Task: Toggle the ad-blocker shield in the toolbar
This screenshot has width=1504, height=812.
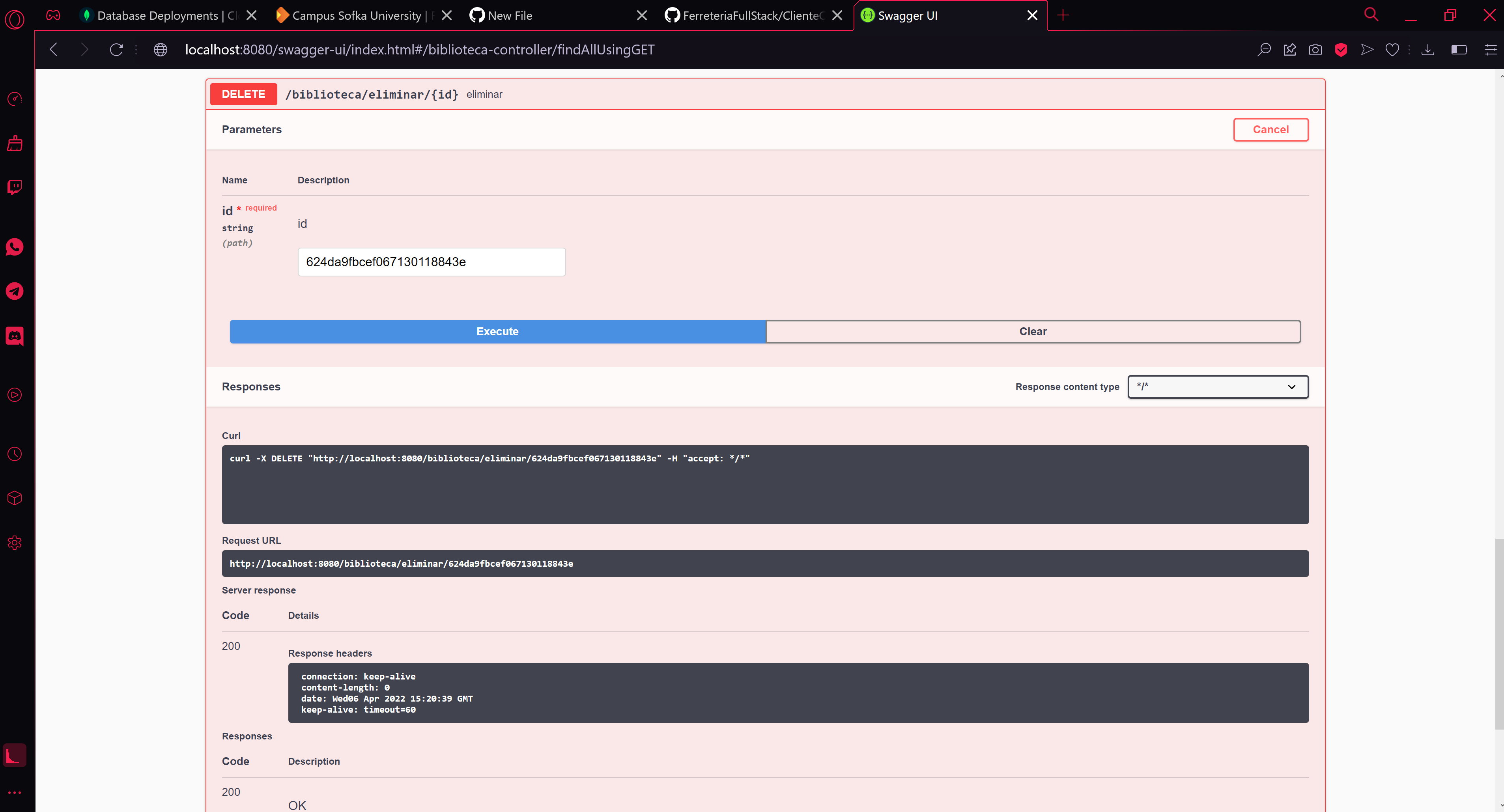Action: (1341, 50)
